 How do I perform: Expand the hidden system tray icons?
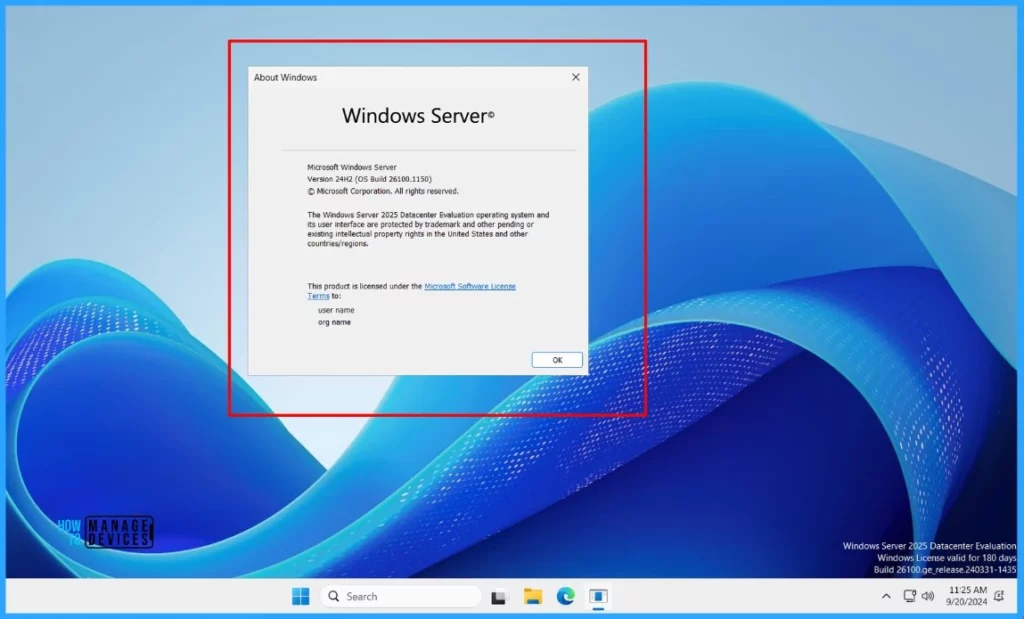click(886, 596)
